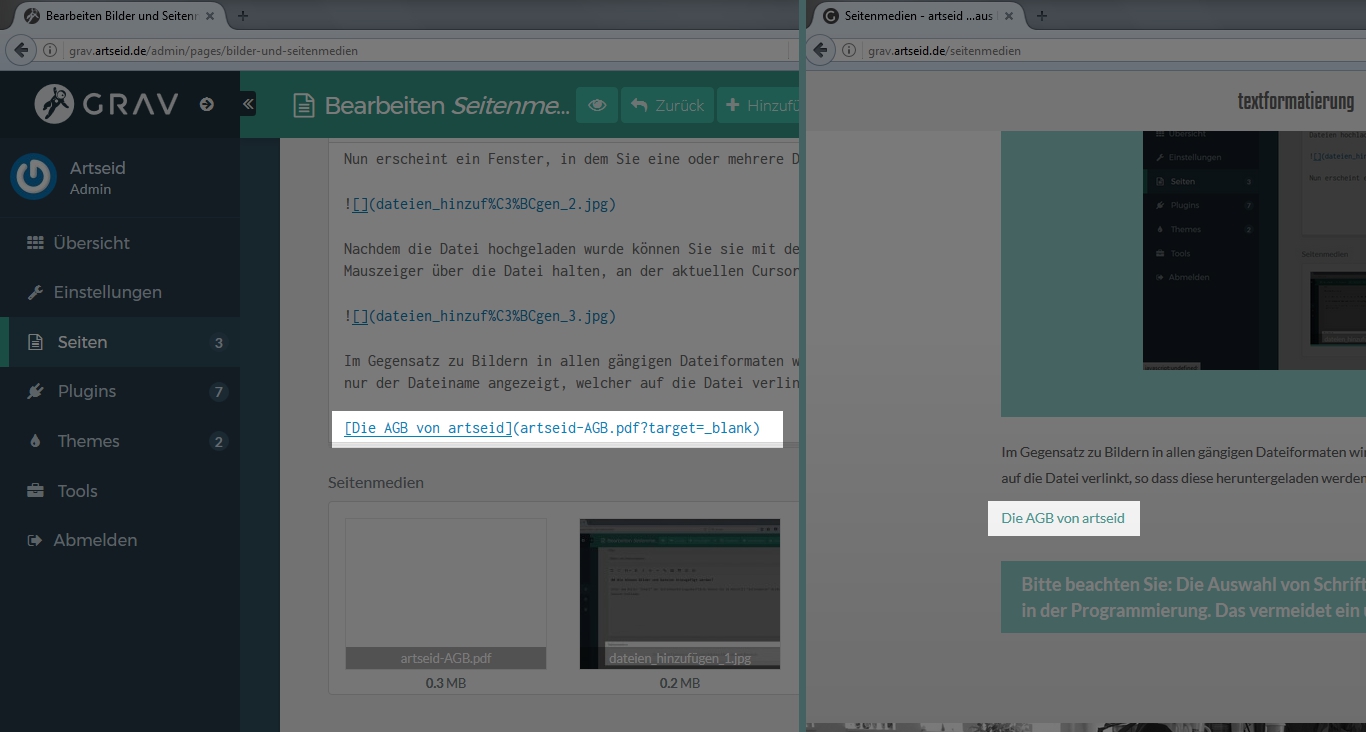Click the back arrow in left browser

(x=20, y=50)
